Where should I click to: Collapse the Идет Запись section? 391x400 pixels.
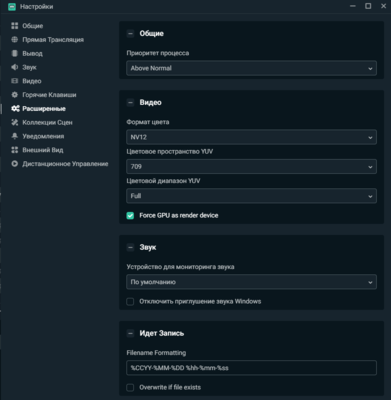[131, 333]
